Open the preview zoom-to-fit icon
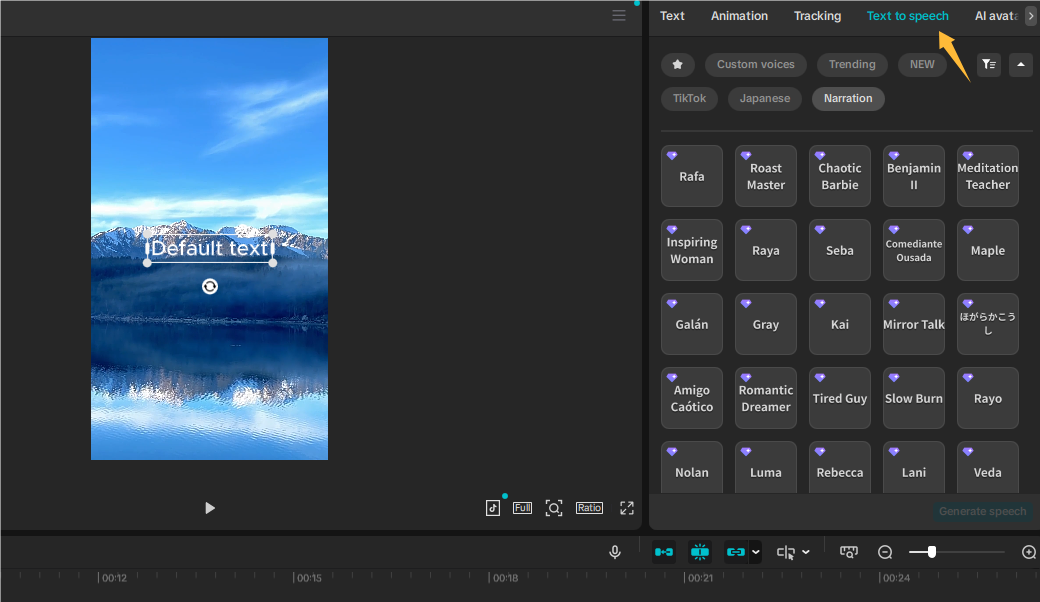This screenshot has height=602, width=1040. tap(554, 508)
